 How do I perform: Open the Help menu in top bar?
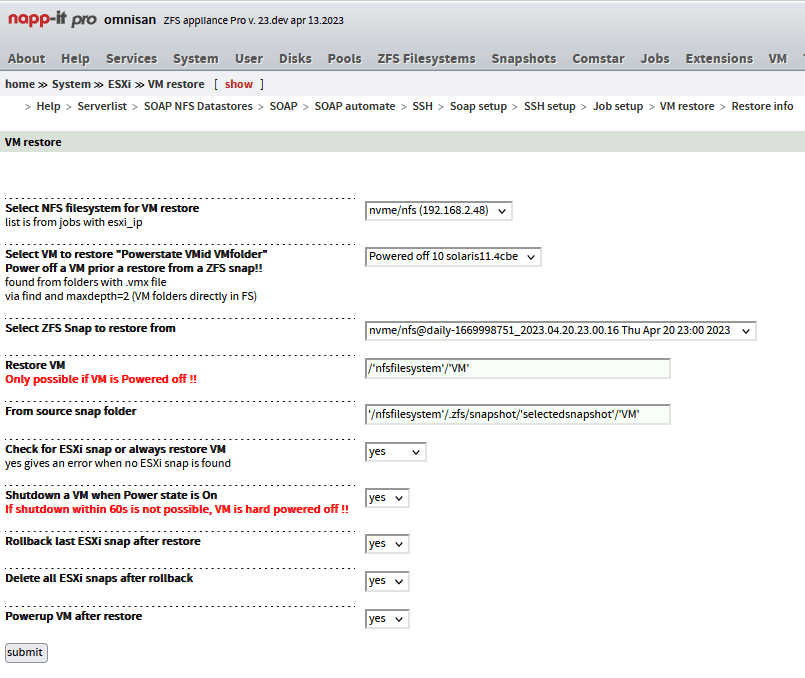(x=75, y=59)
